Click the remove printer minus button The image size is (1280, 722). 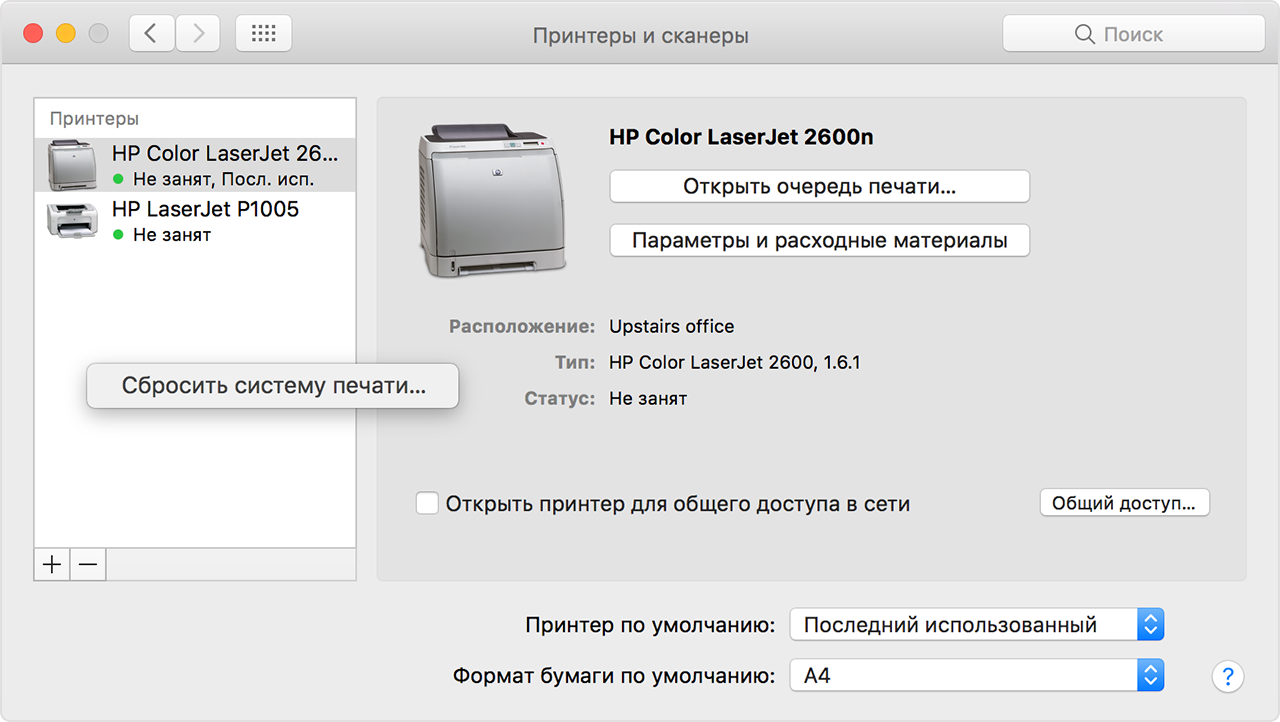tap(88, 565)
